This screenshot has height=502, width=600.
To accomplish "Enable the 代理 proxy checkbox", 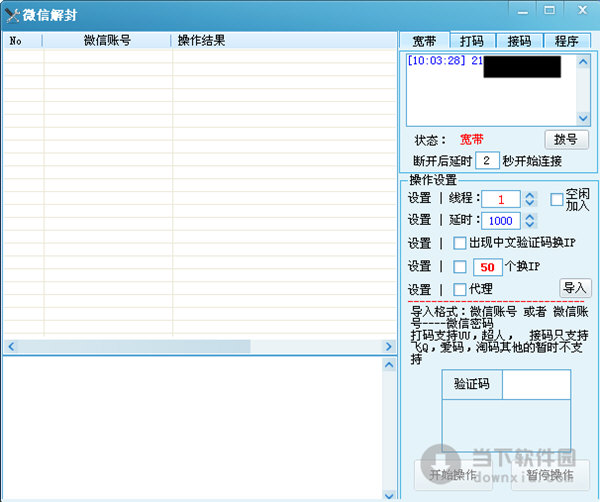I will click(x=459, y=289).
